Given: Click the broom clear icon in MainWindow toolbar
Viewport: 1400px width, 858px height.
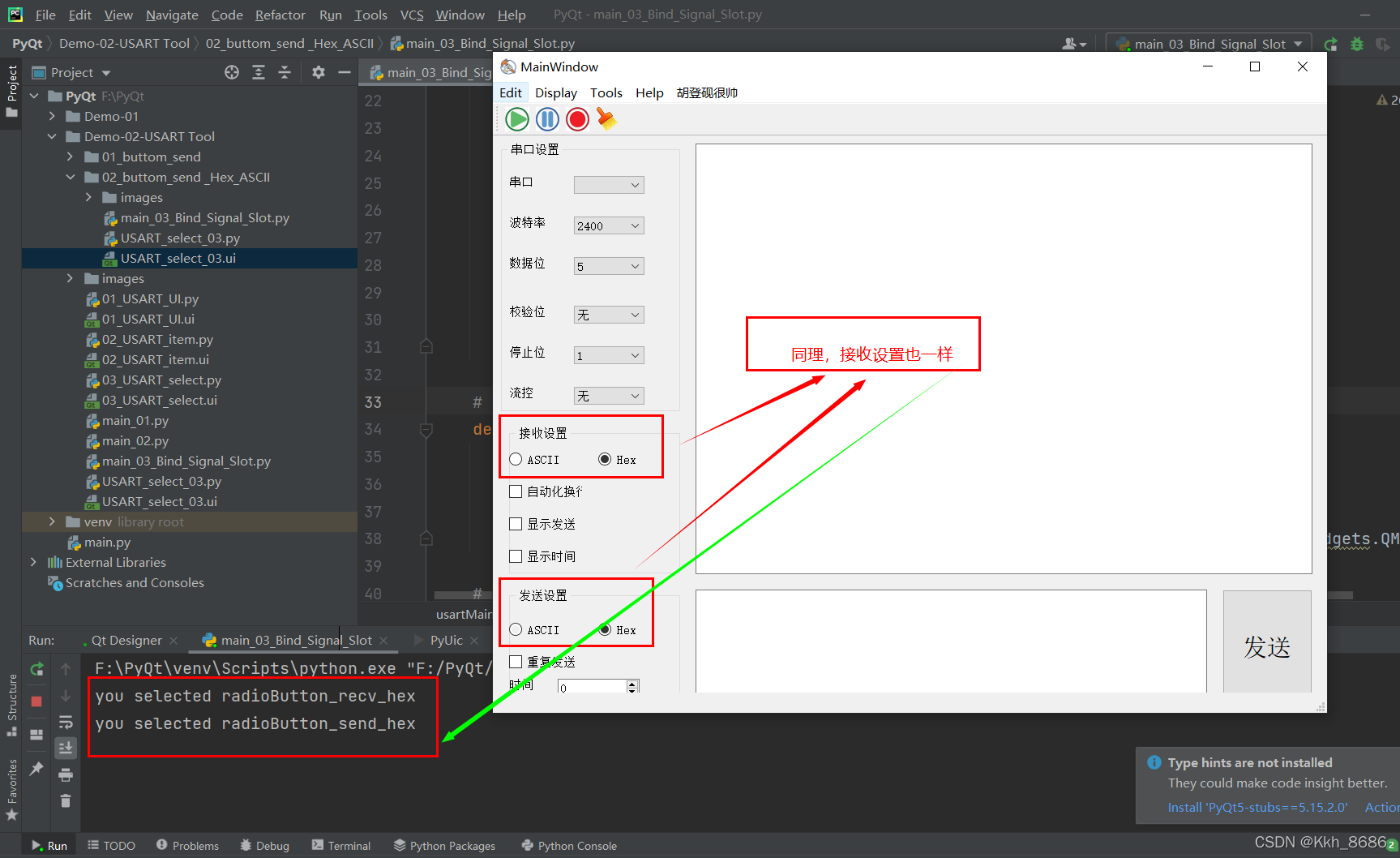Looking at the screenshot, I should point(606,119).
